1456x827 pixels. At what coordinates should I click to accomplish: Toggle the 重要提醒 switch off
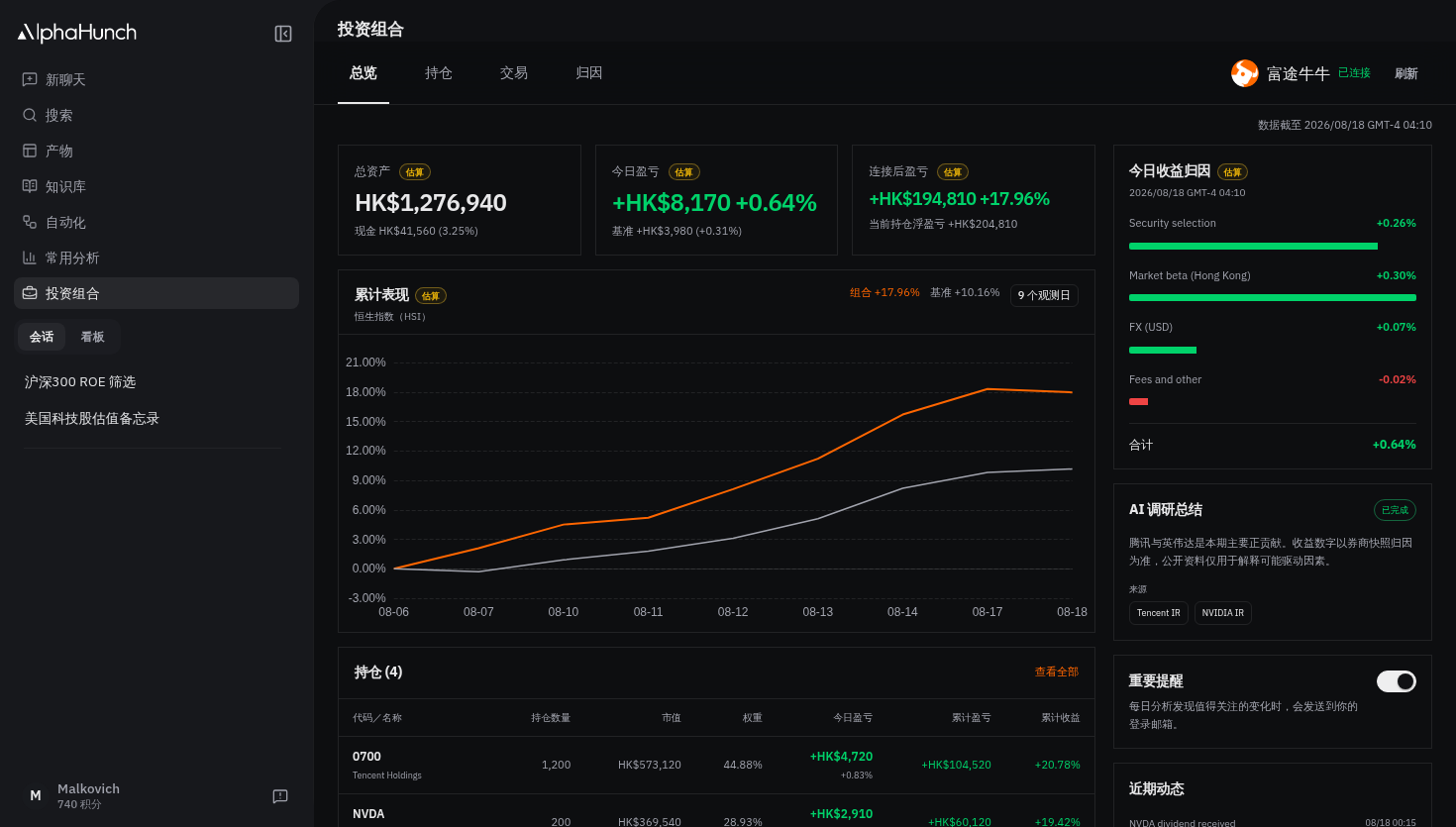pos(1397,681)
